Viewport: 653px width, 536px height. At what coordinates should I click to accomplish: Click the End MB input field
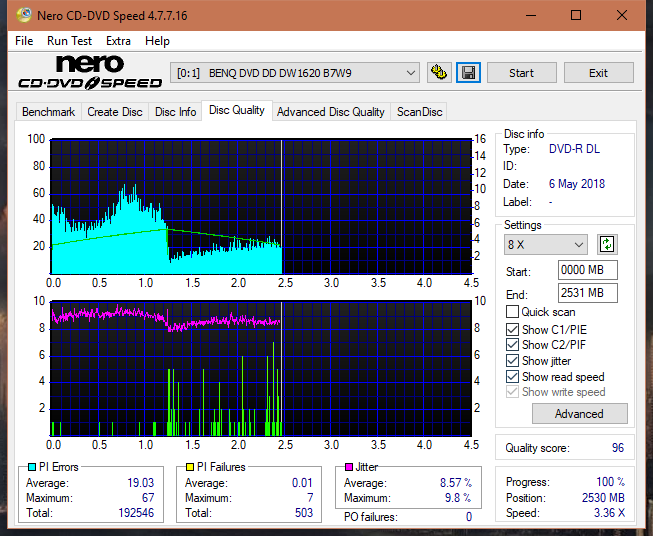tap(588, 293)
